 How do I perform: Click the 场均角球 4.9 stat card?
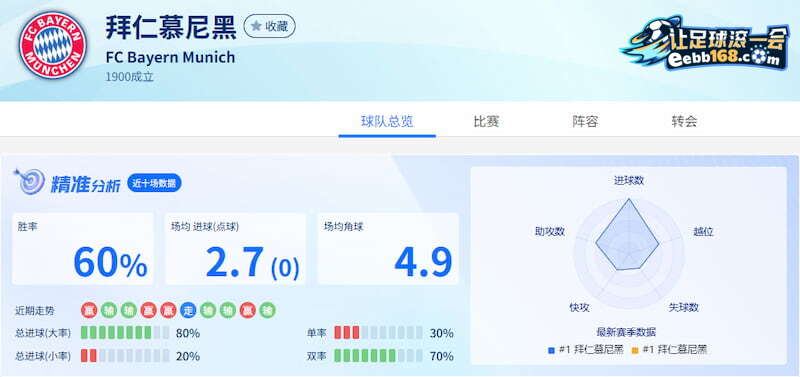[388, 249]
